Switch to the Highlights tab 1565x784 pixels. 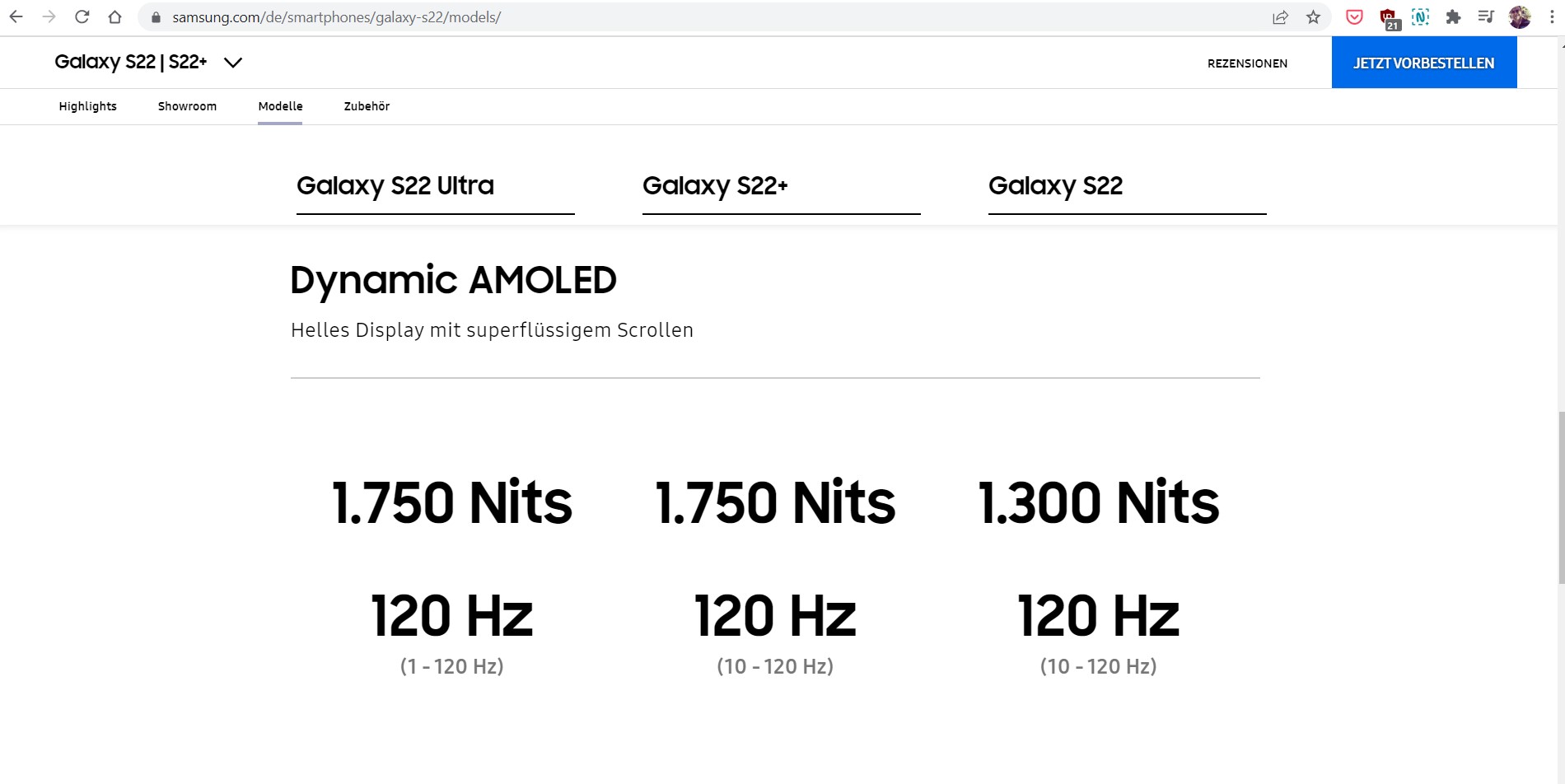(87, 106)
